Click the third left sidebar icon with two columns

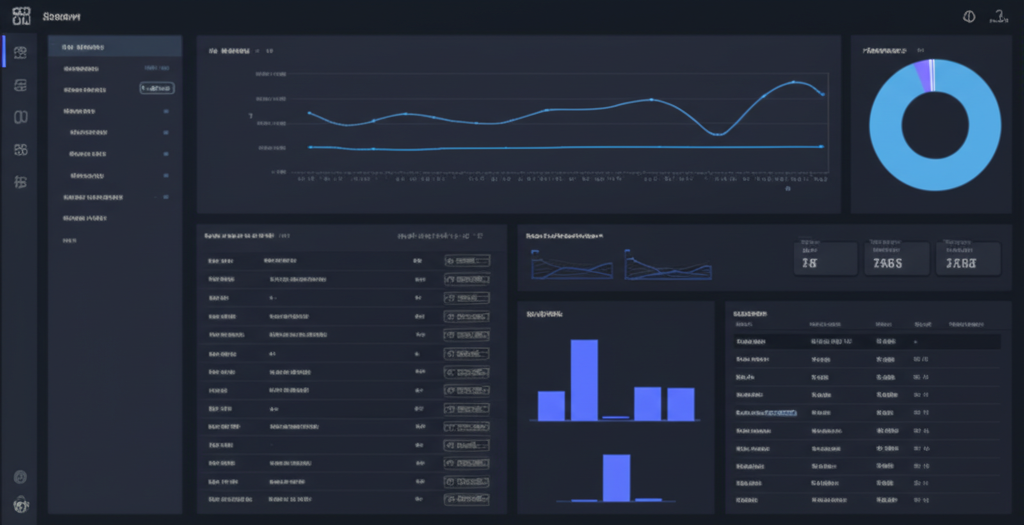tap(21, 117)
